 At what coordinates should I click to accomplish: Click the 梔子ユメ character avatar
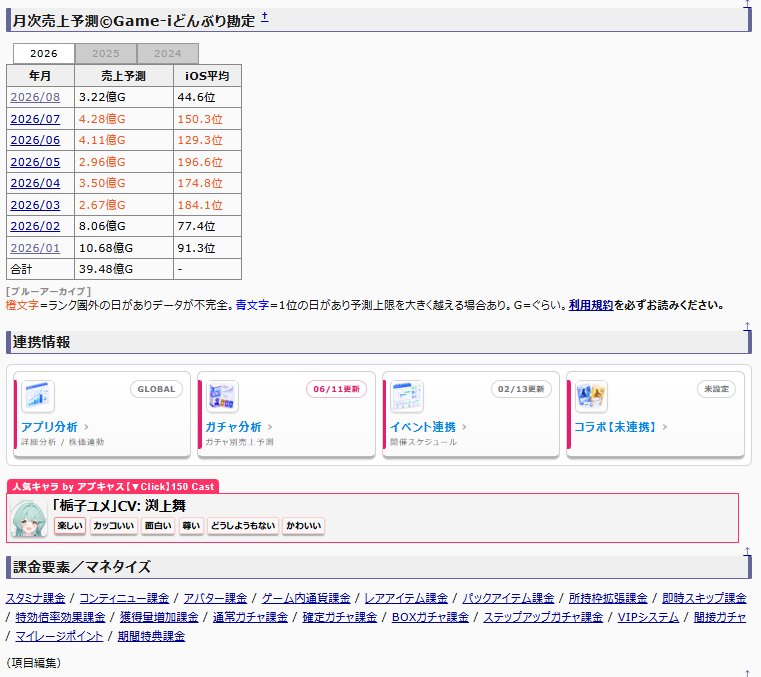pos(29,519)
